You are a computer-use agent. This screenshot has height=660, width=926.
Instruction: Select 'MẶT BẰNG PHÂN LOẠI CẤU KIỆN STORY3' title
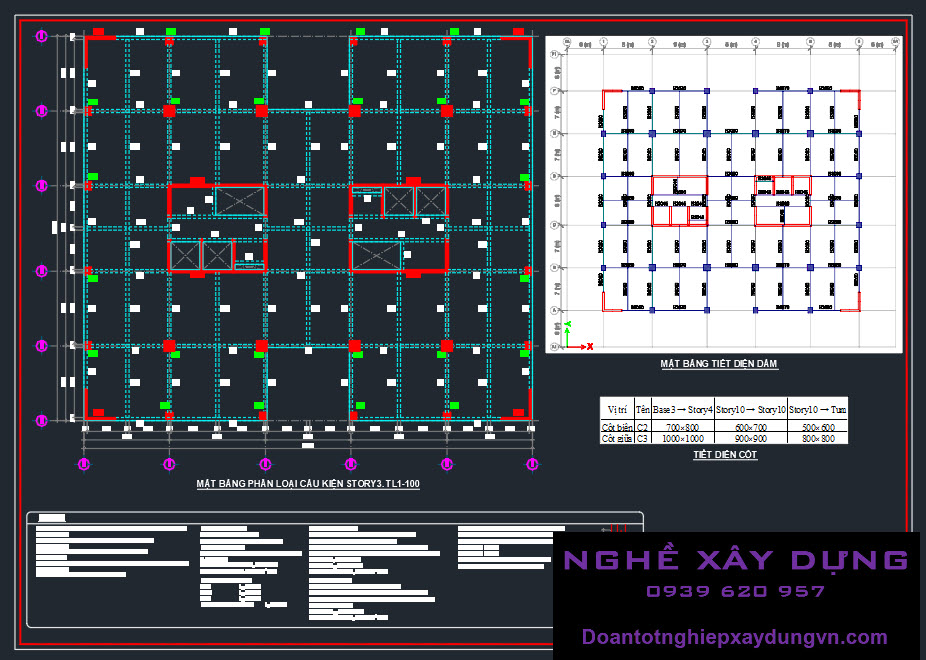pyautogui.click(x=307, y=483)
